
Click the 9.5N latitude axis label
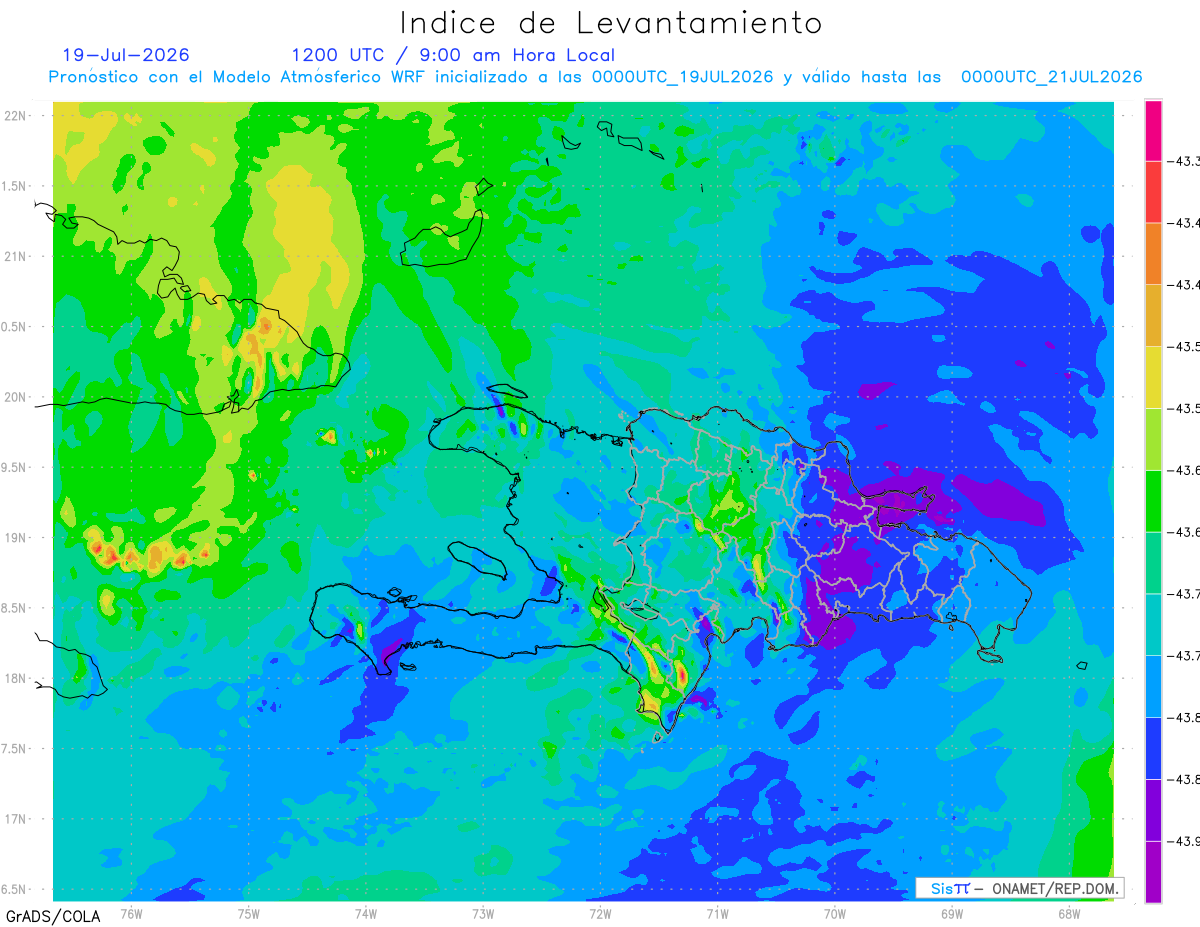coord(14,467)
